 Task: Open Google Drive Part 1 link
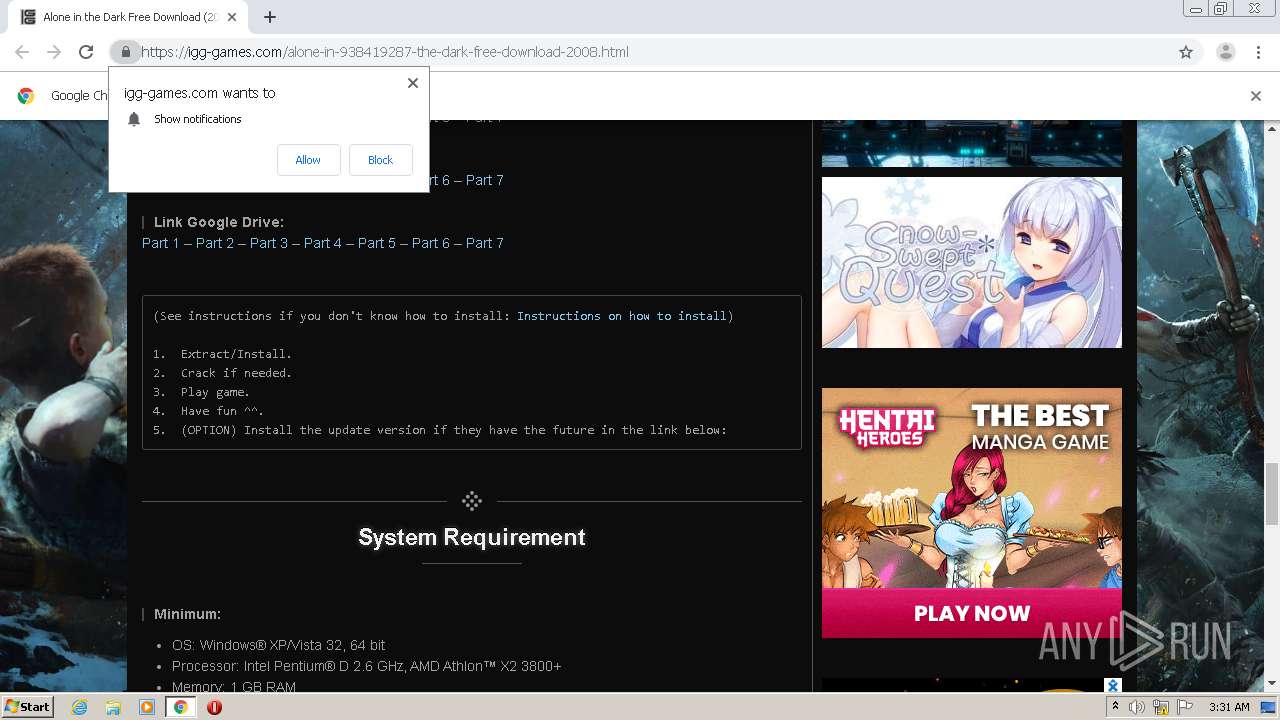point(161,243)
